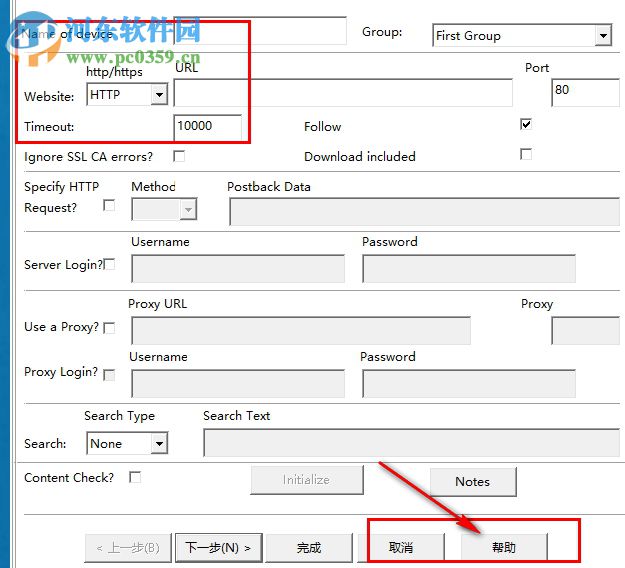The width and height of the screenshot is (625, 568).
Task: Click the Proxy port field
Action: (x=586, y=330)
